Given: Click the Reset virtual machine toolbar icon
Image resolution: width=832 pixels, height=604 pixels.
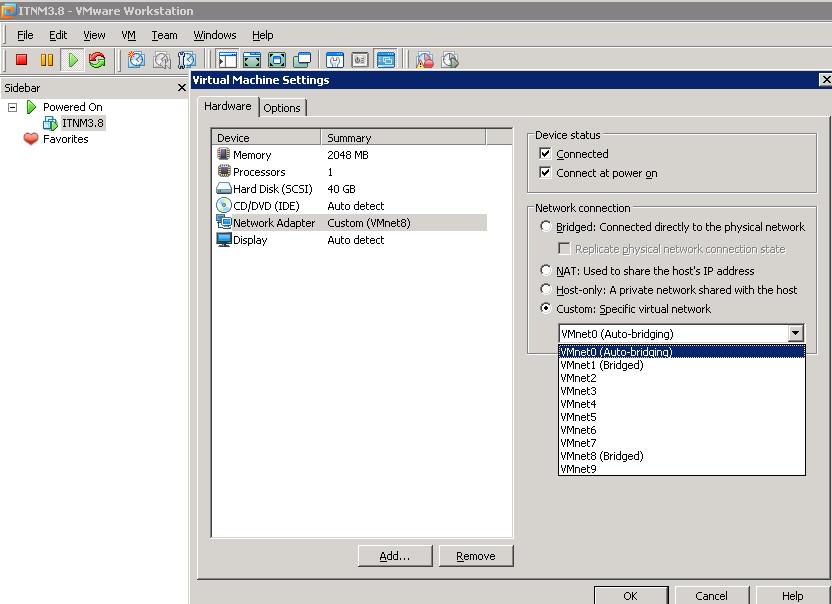Looking at the screenshot, I should point(97,60).
